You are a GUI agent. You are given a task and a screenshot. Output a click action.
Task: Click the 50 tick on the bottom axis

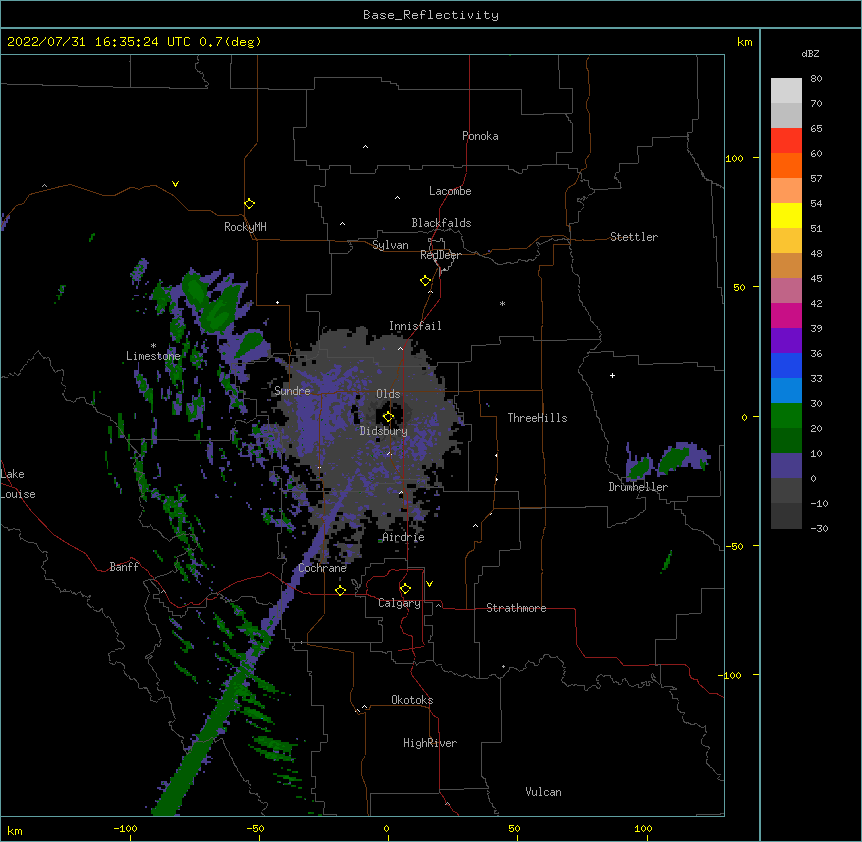pos(513,829)
